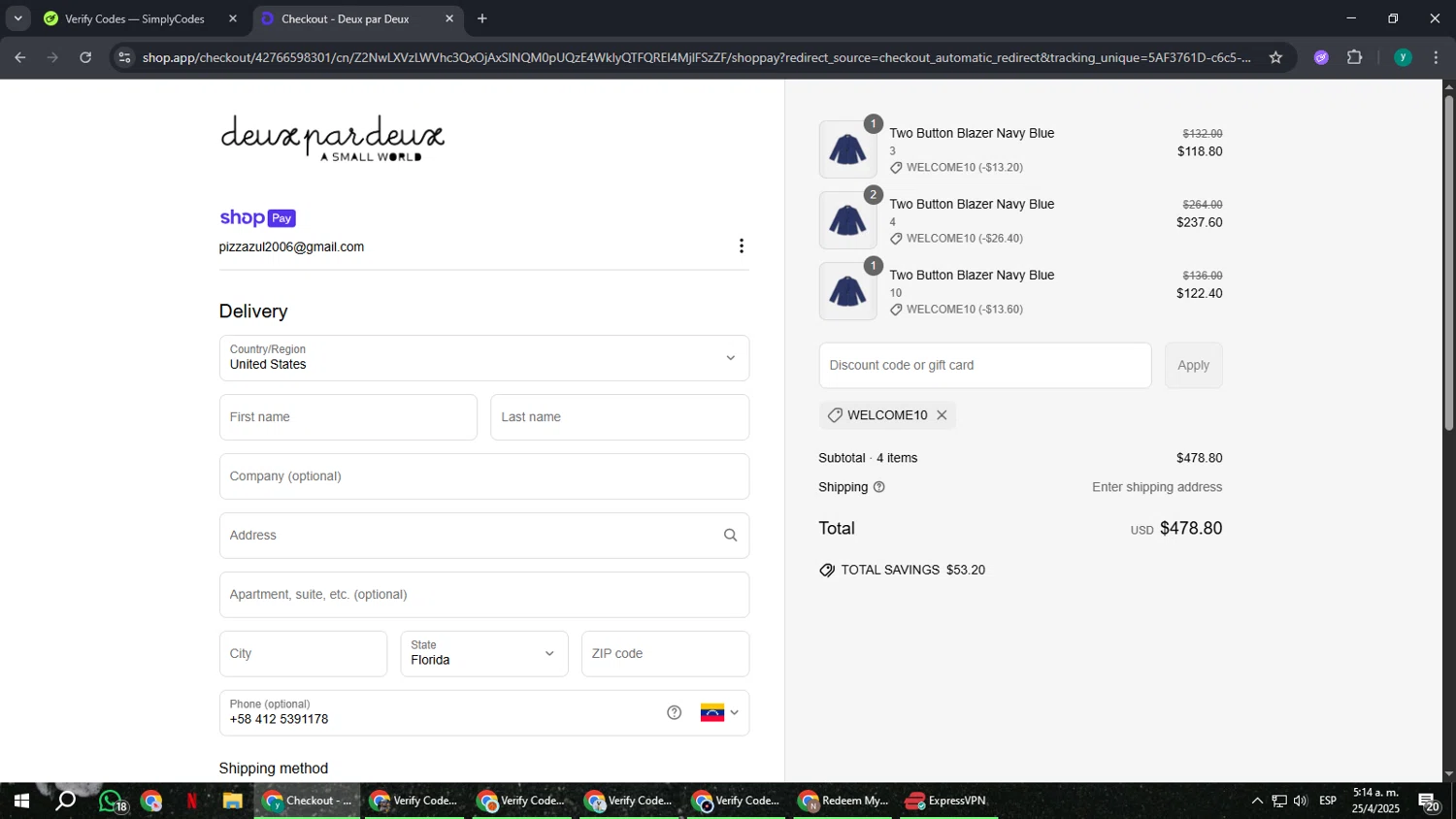Click the Total amount $478.80
Screen dimensions: 1456x819
[x=1191, y=529]
